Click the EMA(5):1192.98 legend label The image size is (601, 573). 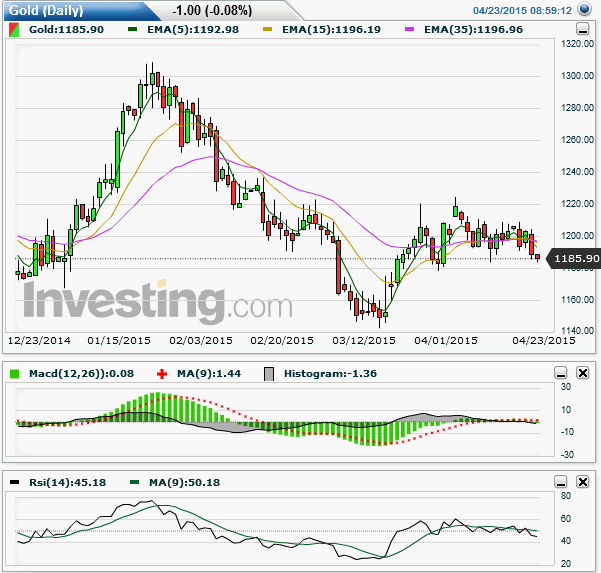click(x=193, y=30)
